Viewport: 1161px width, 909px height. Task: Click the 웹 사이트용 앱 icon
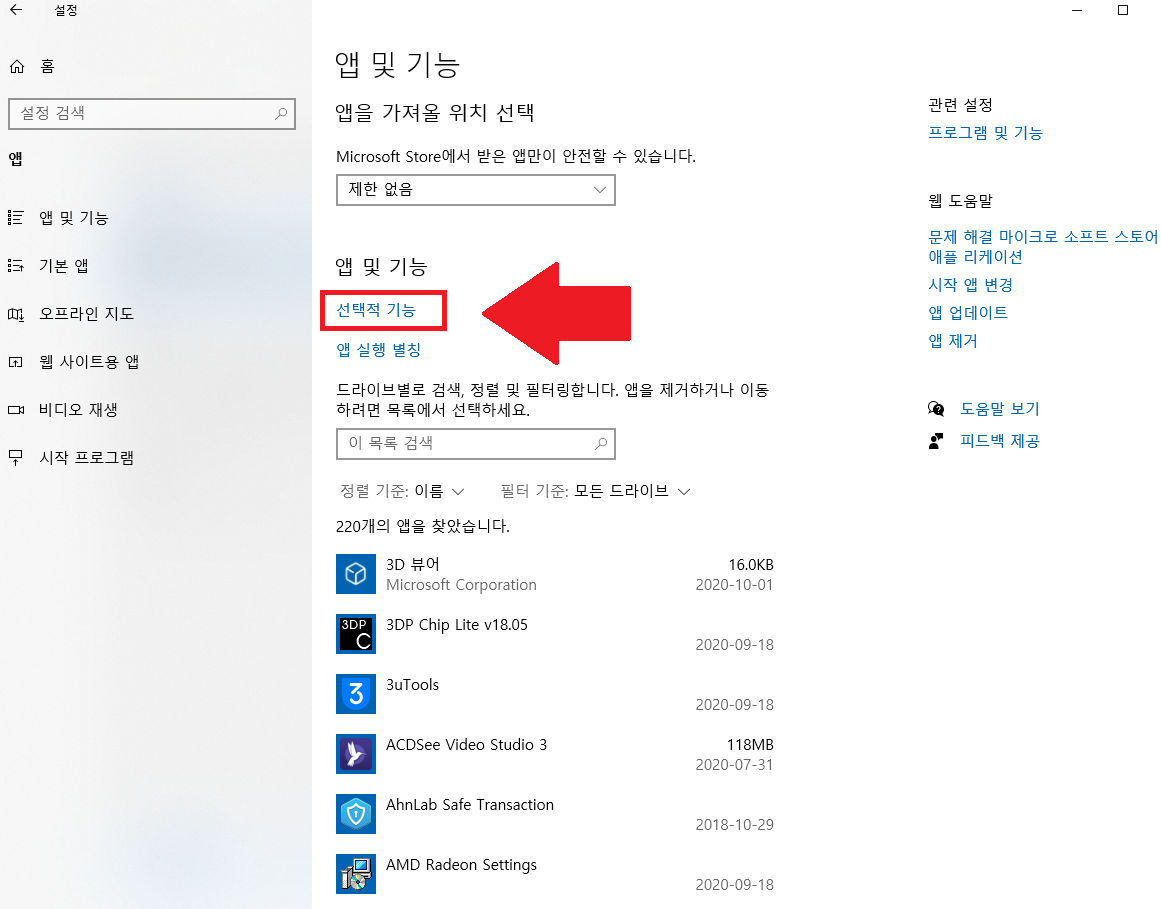click(16, 362)
